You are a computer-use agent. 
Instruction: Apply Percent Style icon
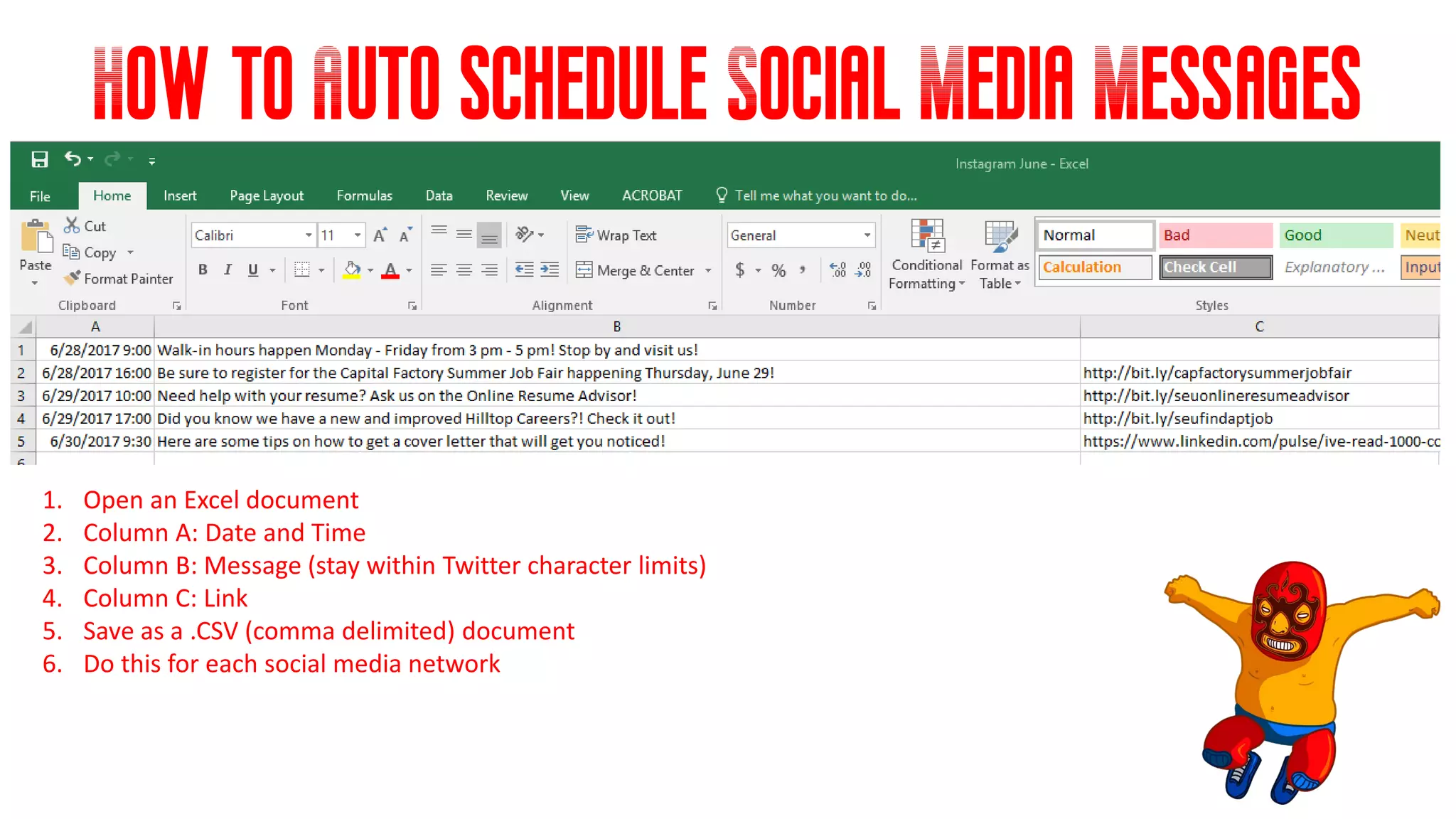pyautogui.click(x=778, y=270)
